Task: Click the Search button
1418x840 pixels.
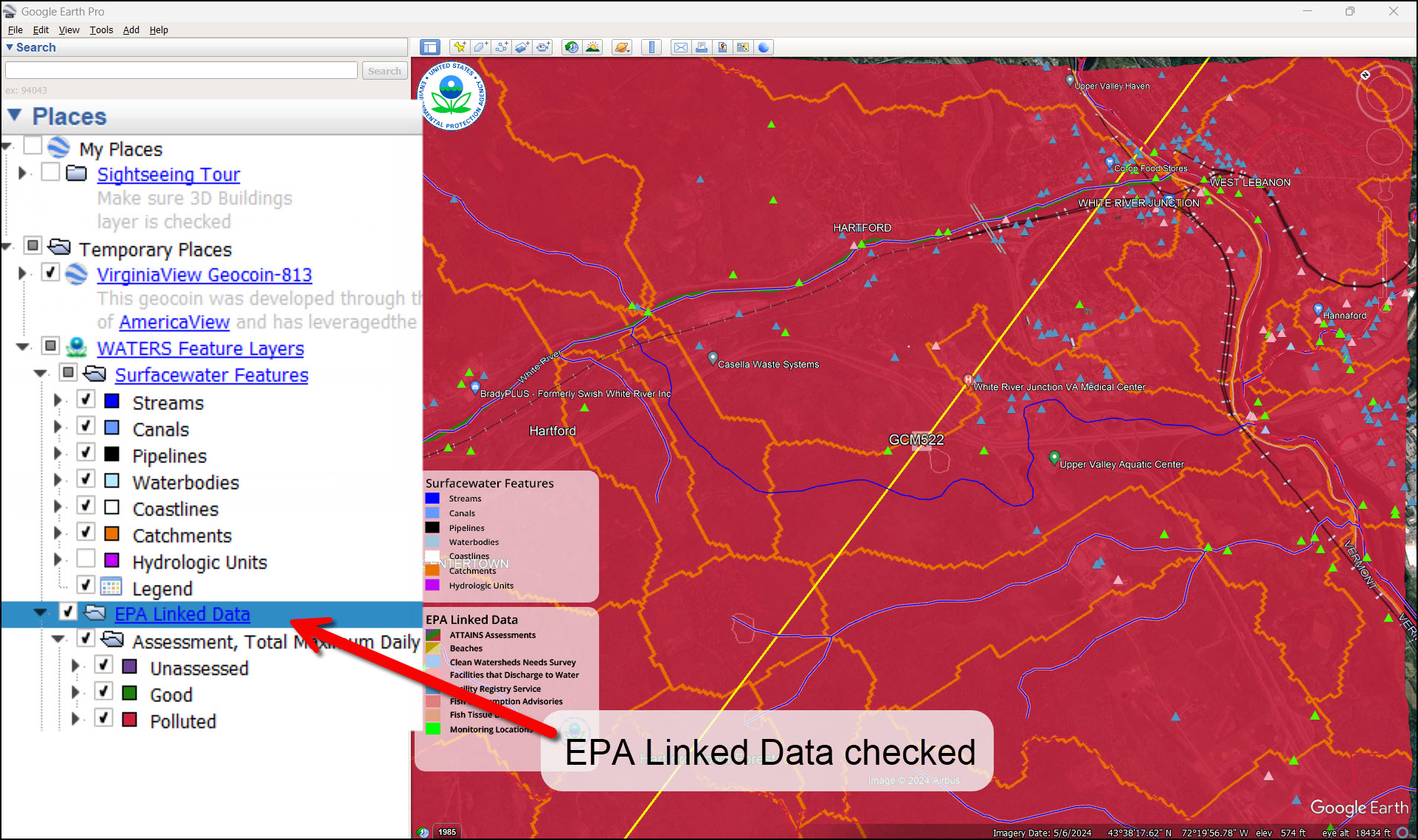Action: point(384,71)
